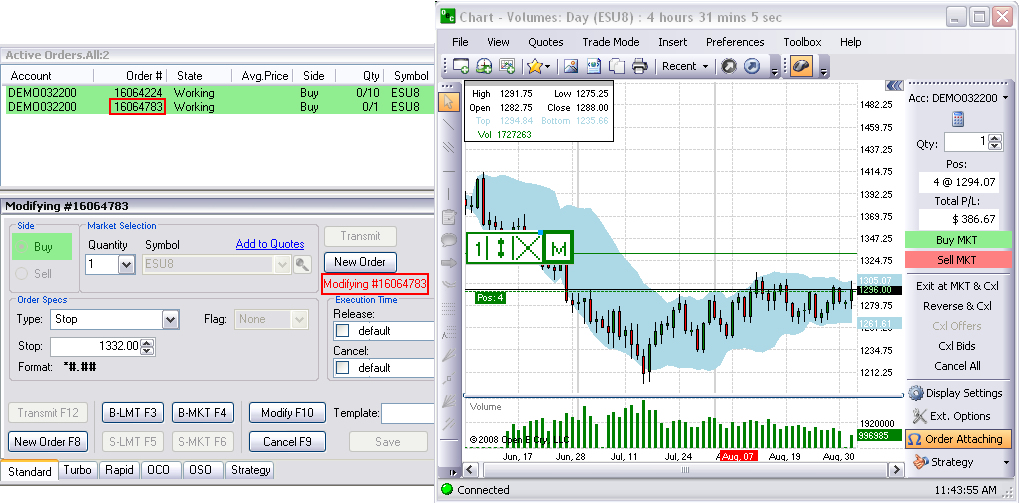Open the favorites star toolbar icon
This screenshot has height=503, width=1019.
536,66
